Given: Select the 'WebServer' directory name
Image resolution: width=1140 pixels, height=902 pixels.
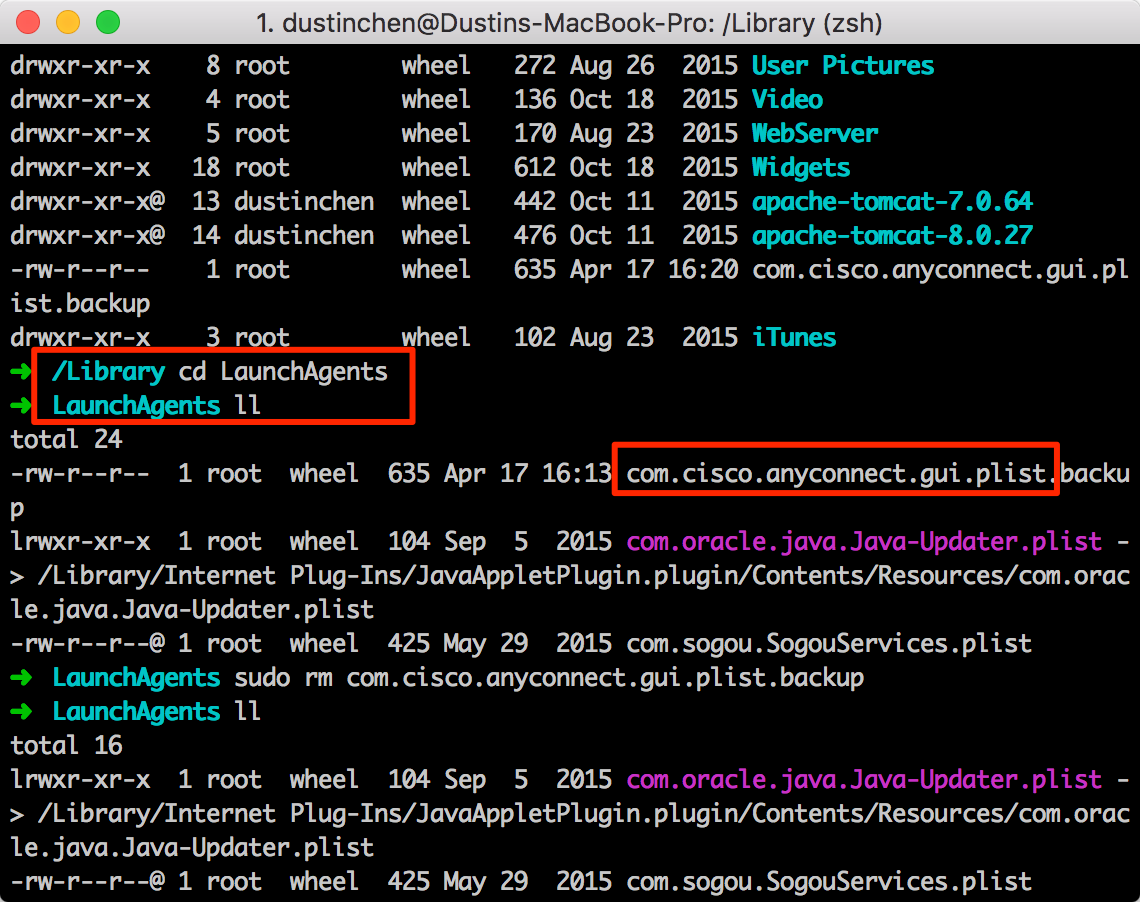Looking at the screenshot, I should (x=815, y=134).
